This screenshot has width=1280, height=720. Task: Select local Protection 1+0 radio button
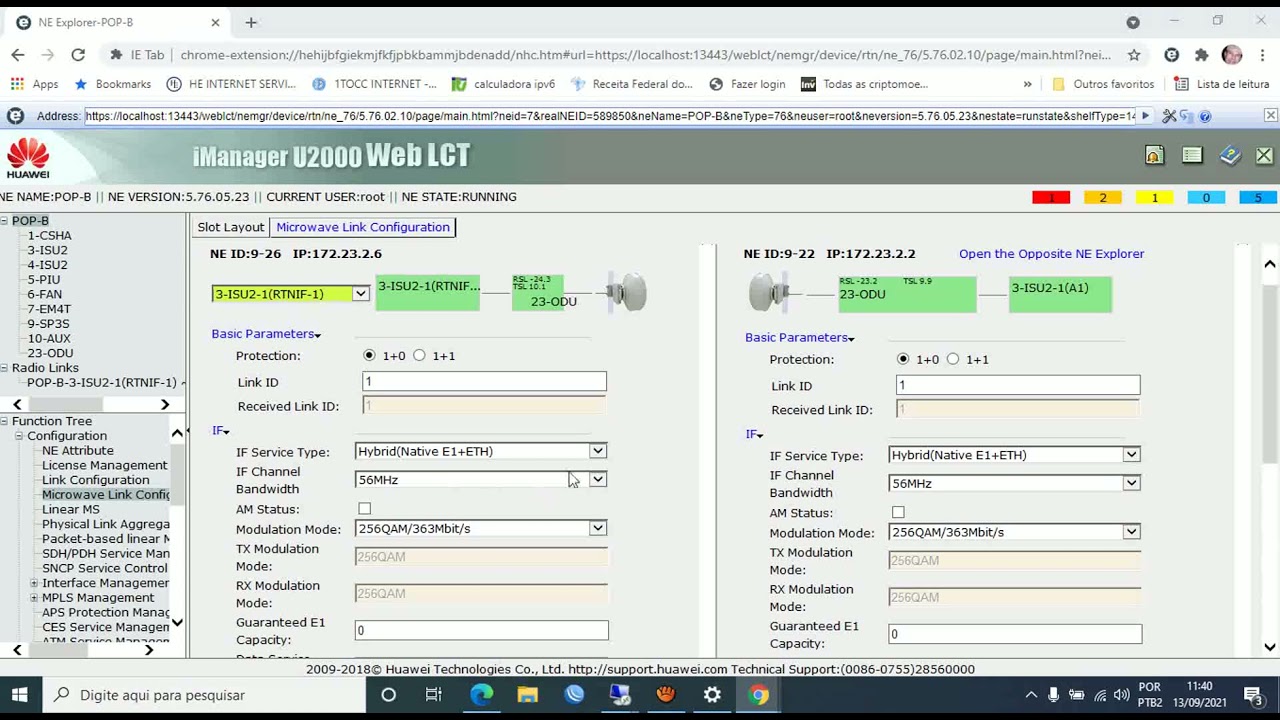click(x=369, y=356)
